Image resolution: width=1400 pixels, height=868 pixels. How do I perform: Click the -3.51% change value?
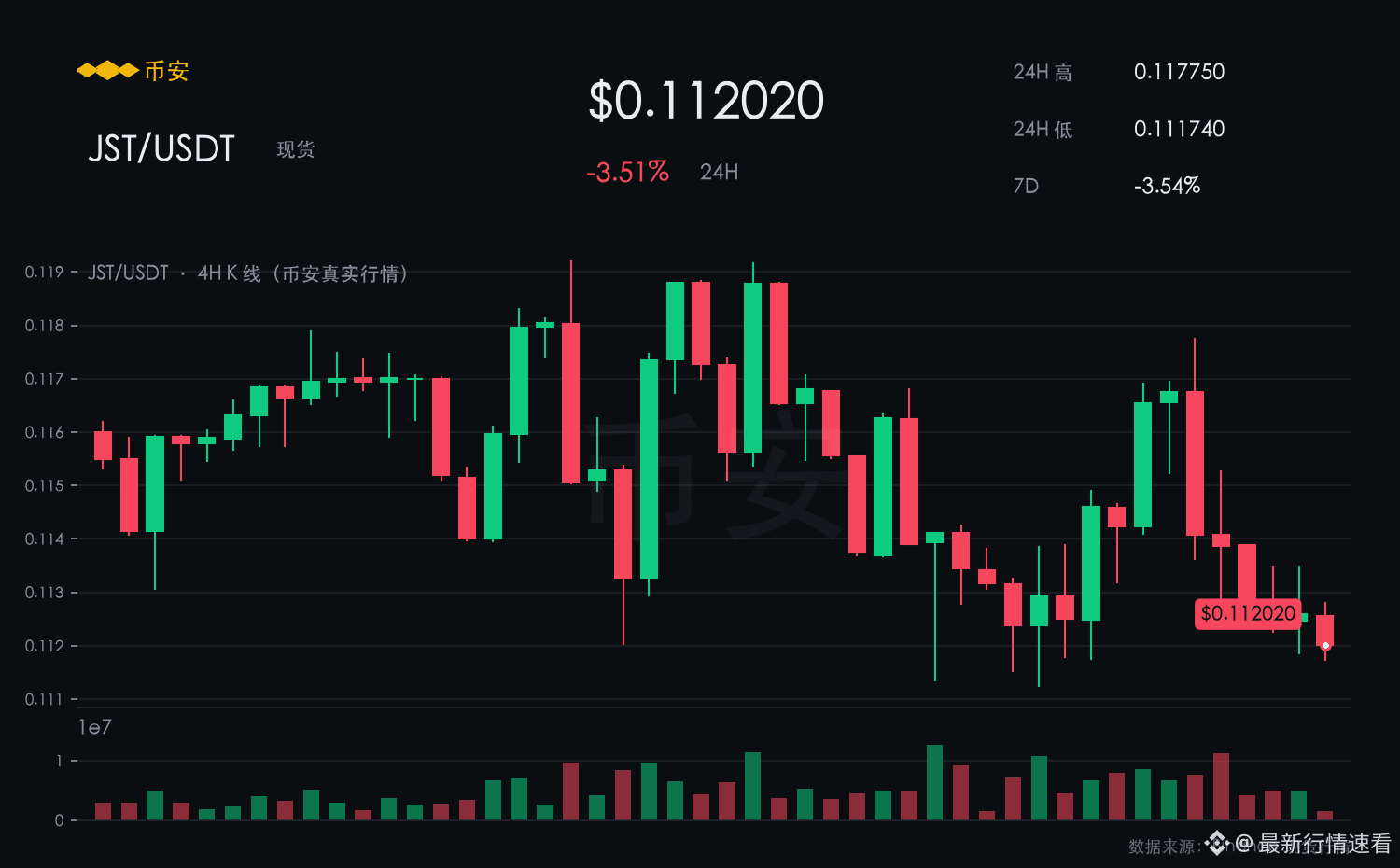[x=627, y=173]
